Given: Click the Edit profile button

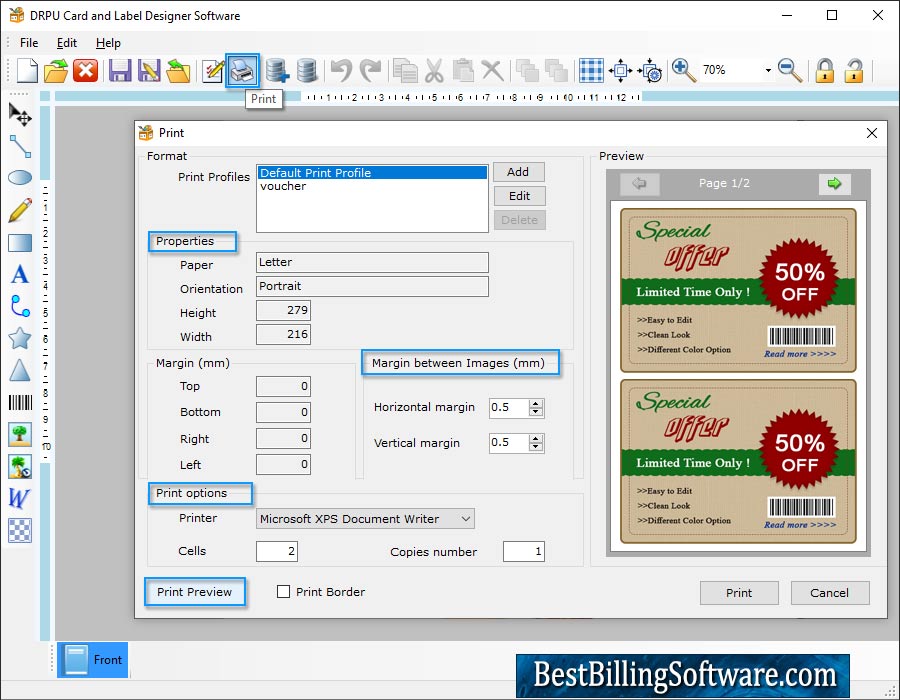Looking at the screenshot, I should pos(519,196).
